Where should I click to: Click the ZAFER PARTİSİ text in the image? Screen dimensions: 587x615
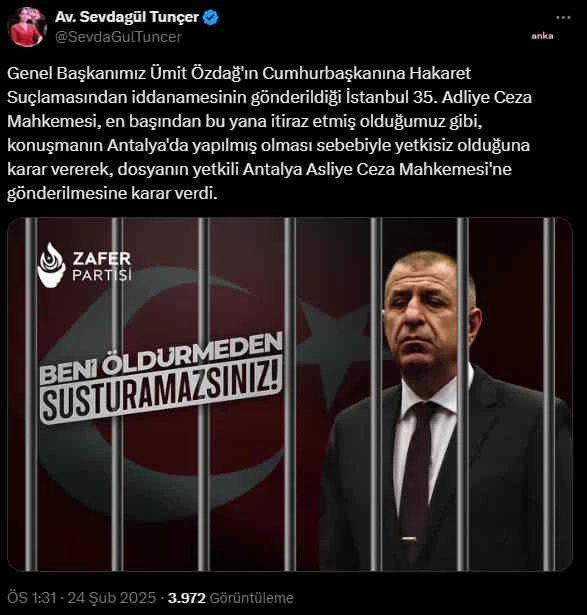pyautogui.click(x=102, y=266)
